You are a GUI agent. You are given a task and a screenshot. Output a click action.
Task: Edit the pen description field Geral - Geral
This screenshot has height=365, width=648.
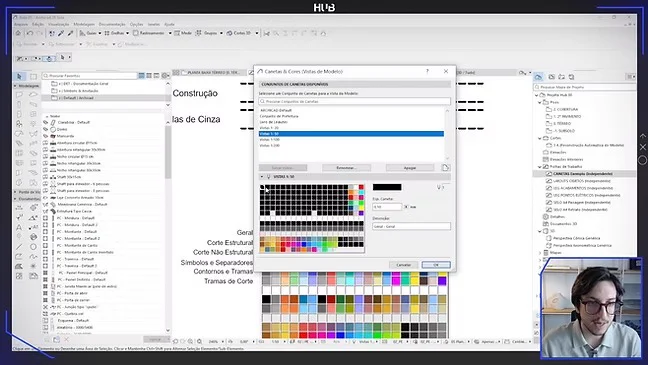[x=411, y=227]
